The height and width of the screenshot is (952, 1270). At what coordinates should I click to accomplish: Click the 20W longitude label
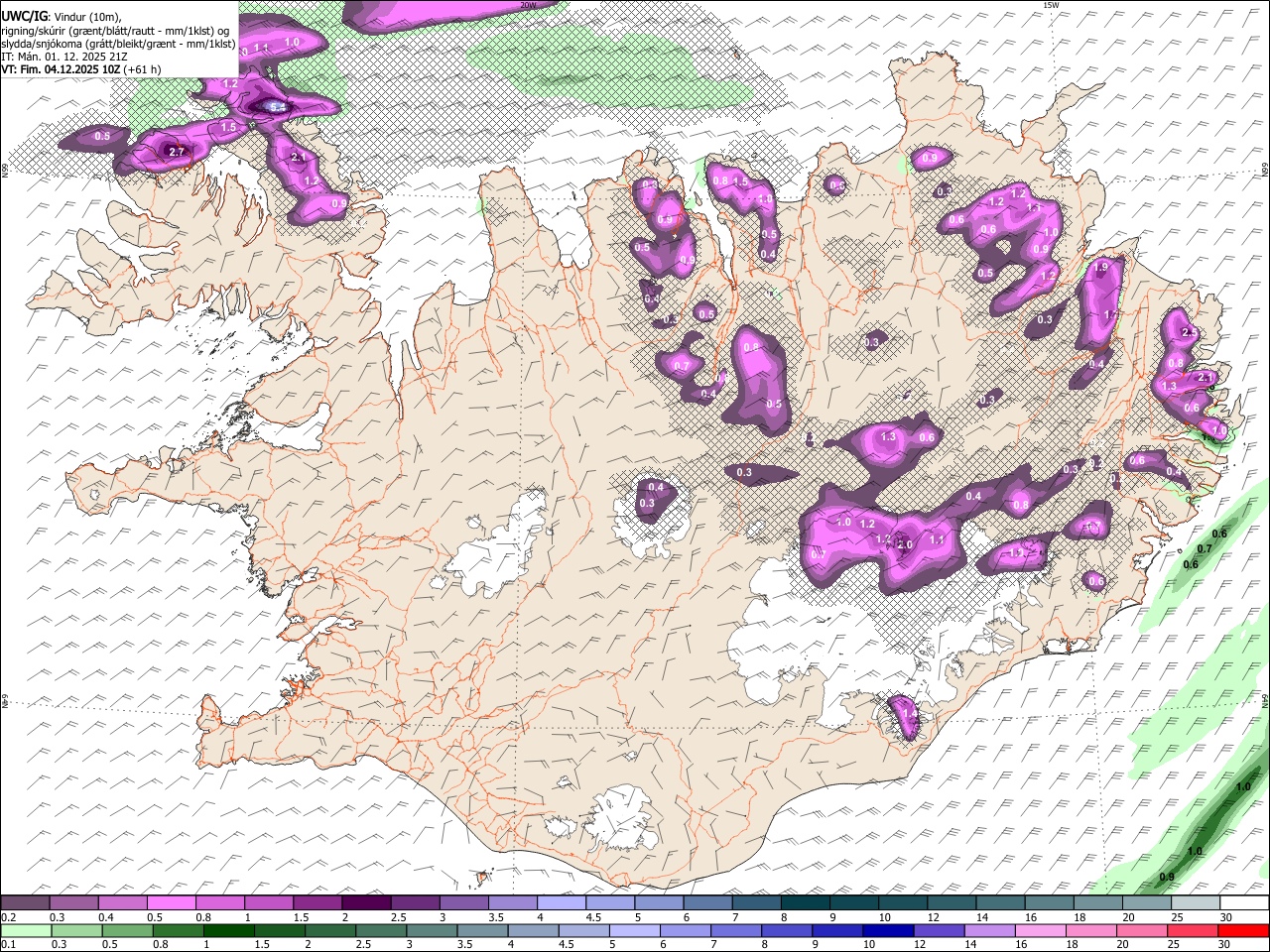point(527,5)
